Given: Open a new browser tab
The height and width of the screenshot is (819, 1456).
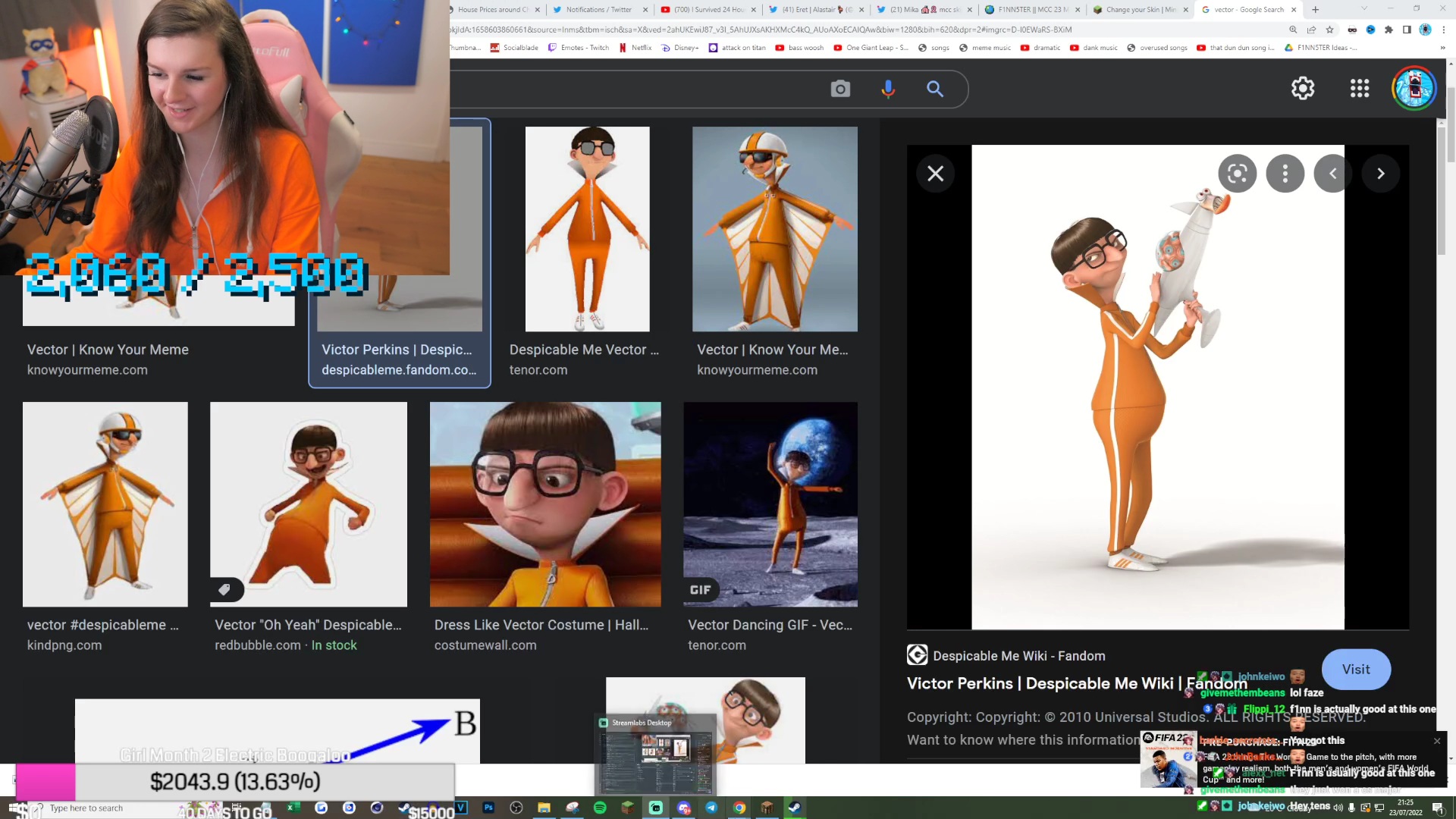Looking at the screenshot, I should (x=1316, y=10).
